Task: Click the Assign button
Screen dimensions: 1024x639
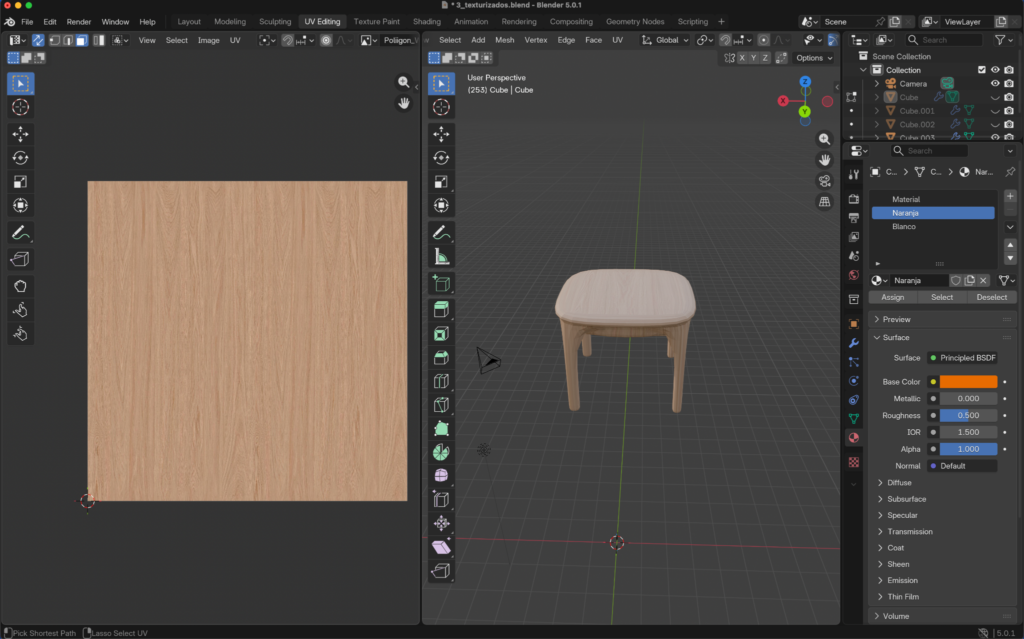Action: tap(892, 297)
